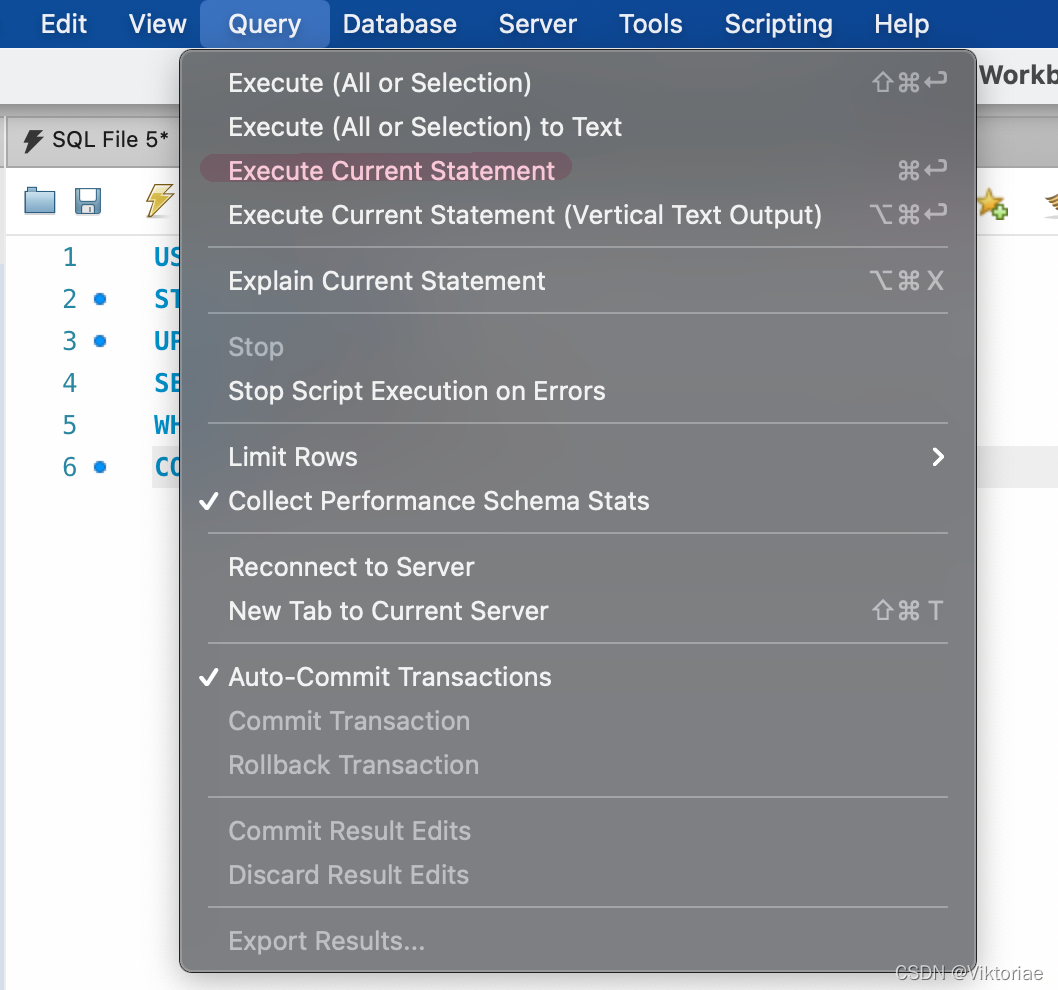The image size is (1058, 990).
Task: Open the Tools menu
Action: (650, 24)
